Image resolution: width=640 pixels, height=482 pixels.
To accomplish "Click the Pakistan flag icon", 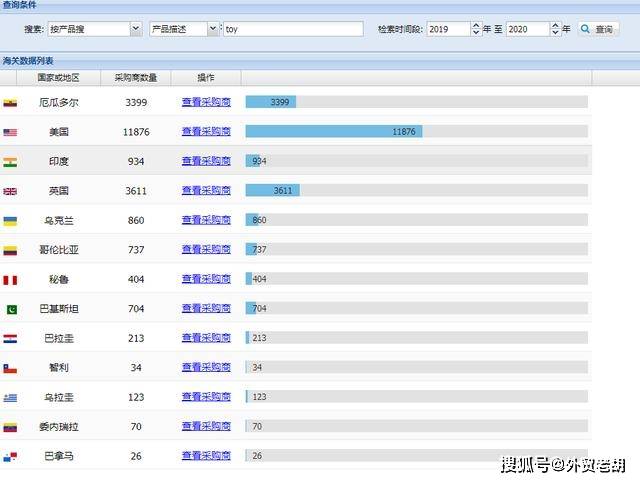I will (x=10, y=309).
